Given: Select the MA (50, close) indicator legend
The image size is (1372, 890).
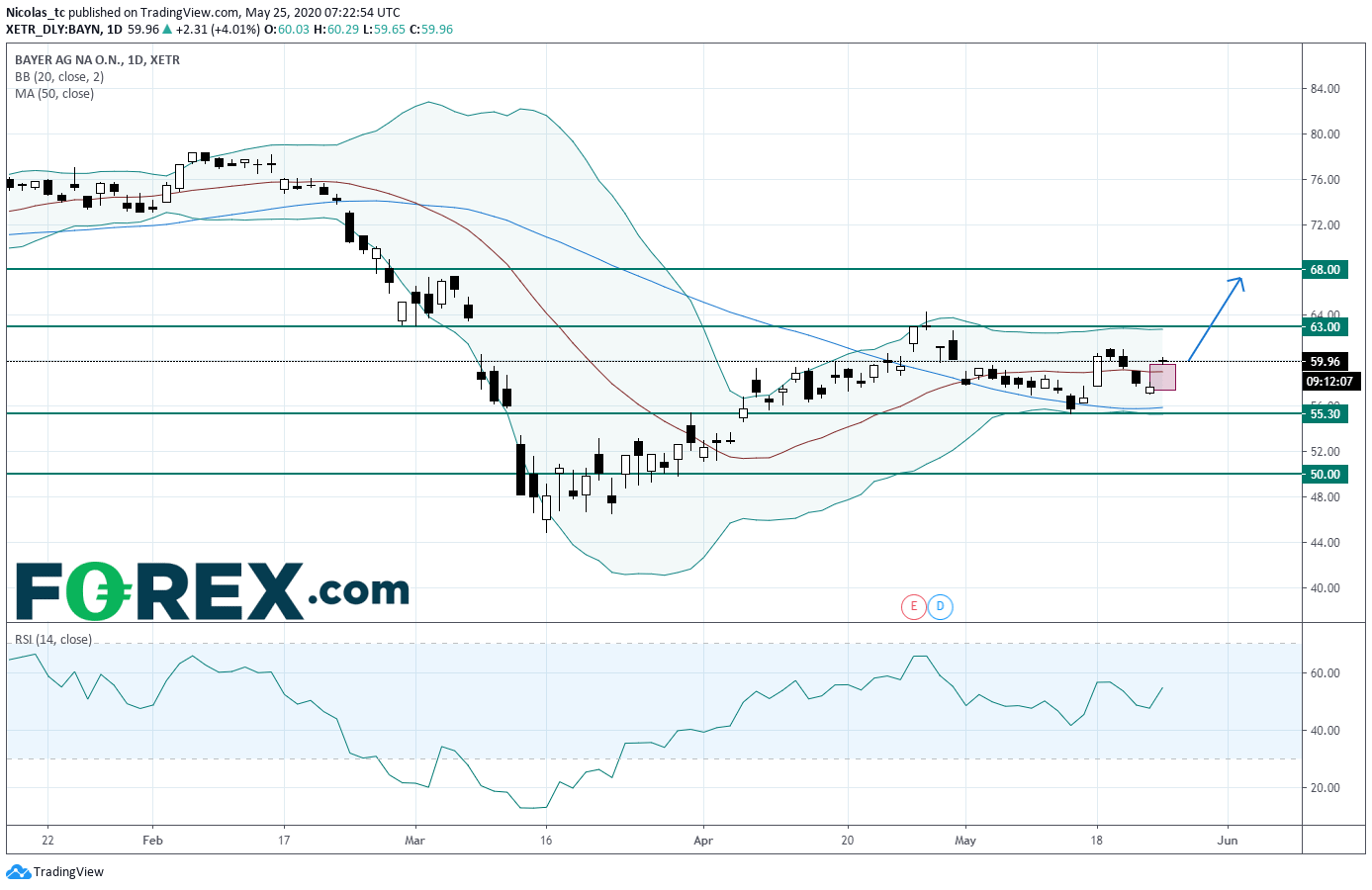Looking at the screenshot, I should point(54,94).
